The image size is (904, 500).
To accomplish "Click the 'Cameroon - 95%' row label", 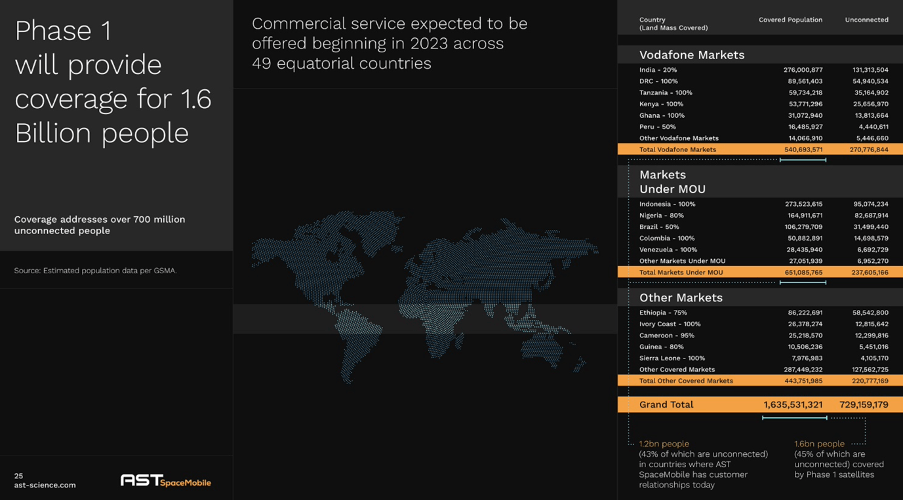I will click(666, 336).
